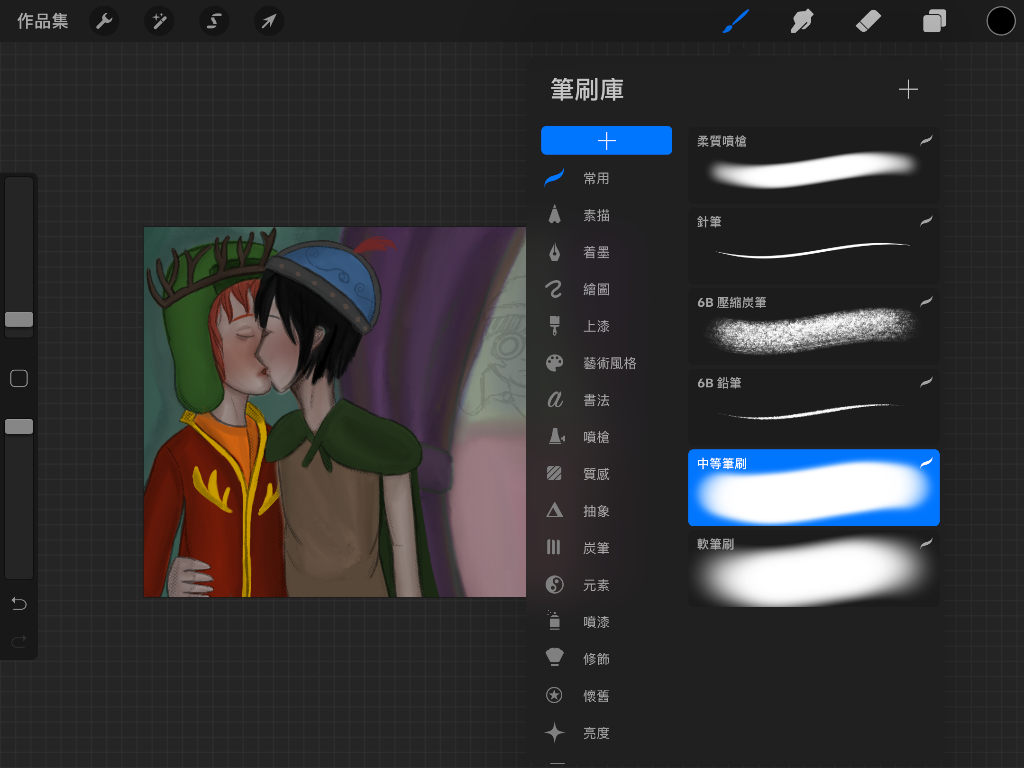Return to 作品集 gallery
Image resolution: width=1024 pixels, height=768 pixels.
pos(42,22)
